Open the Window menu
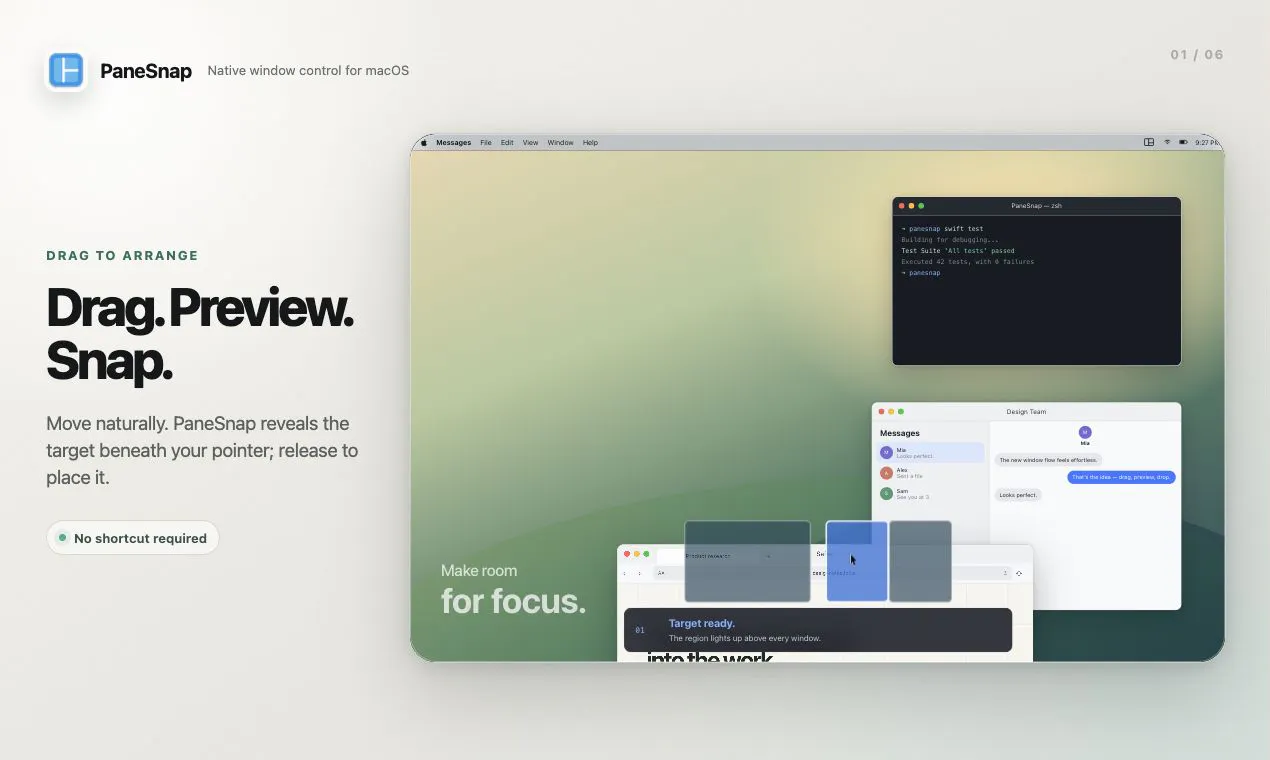This screenshot has height=760, width=1270. click(560, 143)
